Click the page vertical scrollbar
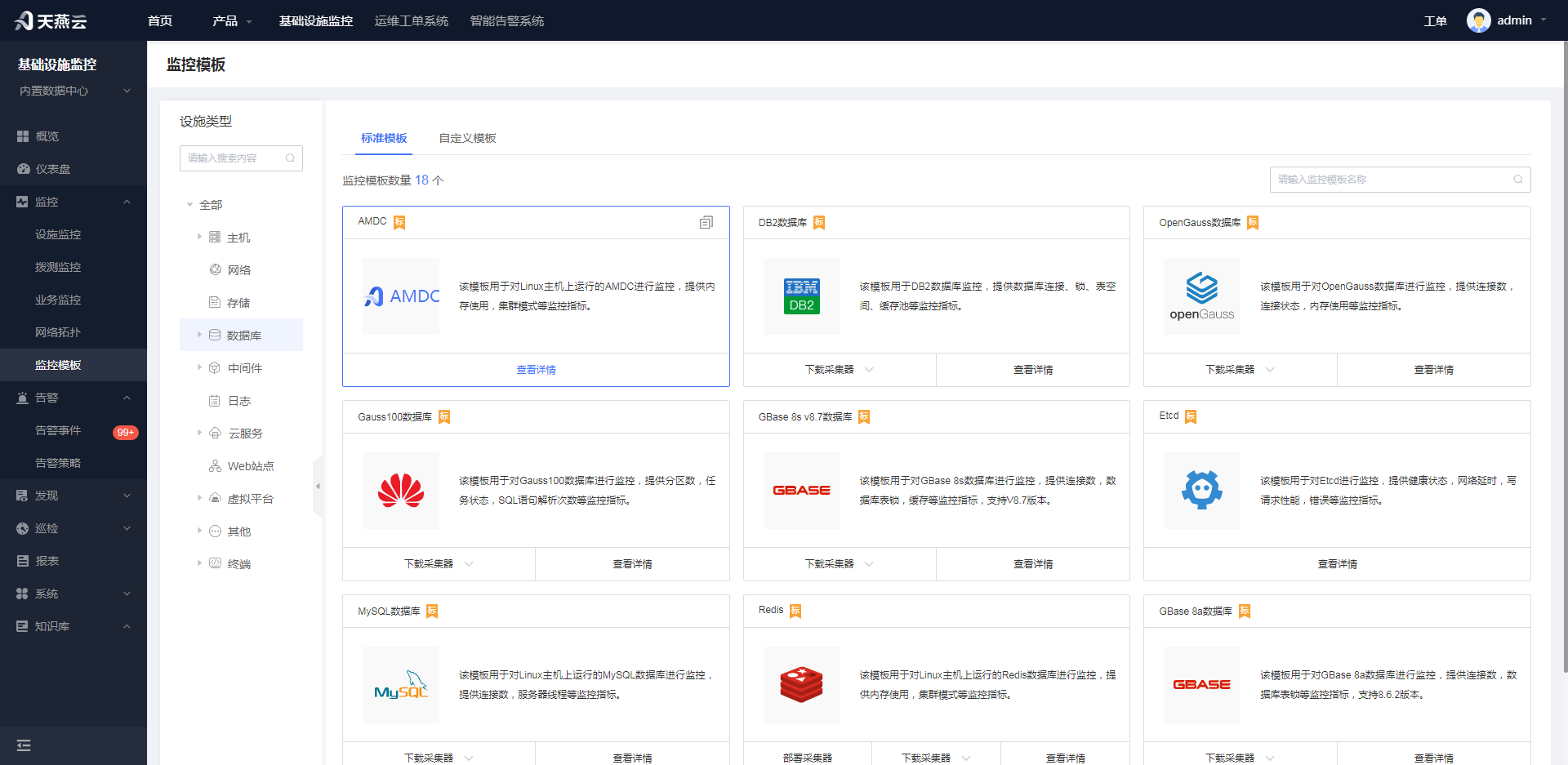 tap(1565, 356)
